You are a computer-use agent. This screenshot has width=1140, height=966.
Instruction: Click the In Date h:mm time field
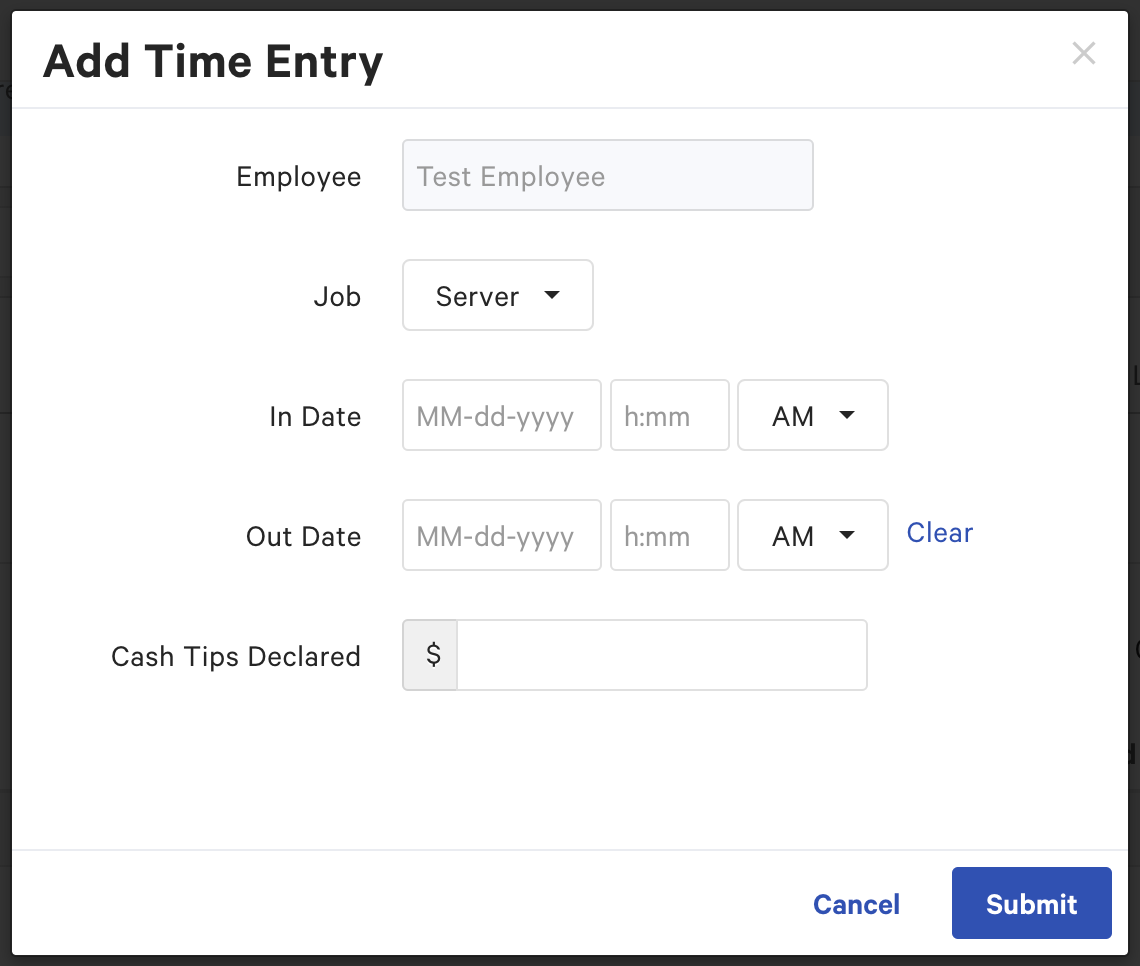(x=669, y=415)
